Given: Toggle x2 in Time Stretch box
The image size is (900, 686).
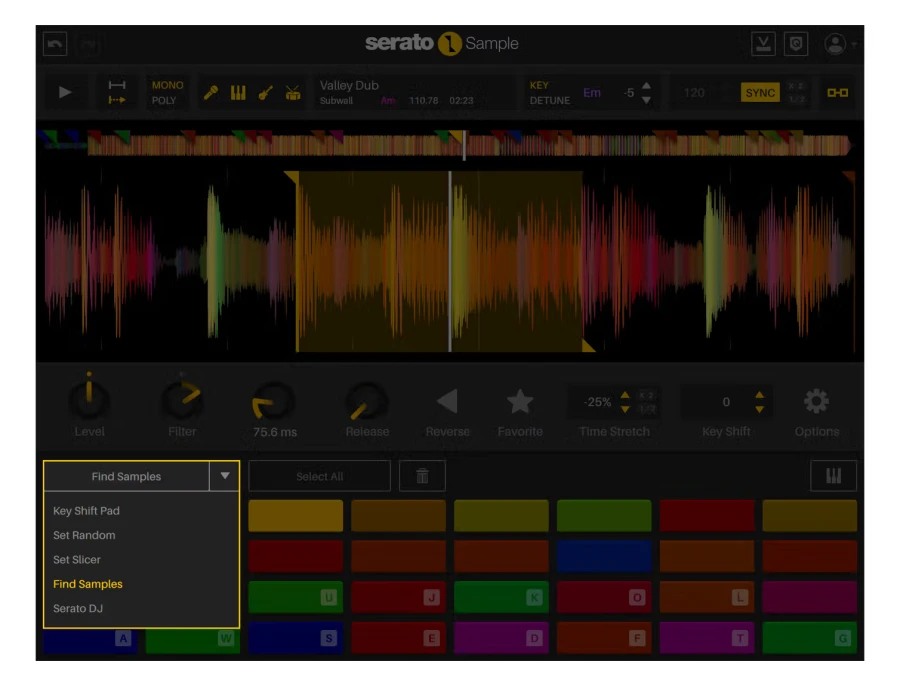Looking at the screenshot, I should pos(646,396).
